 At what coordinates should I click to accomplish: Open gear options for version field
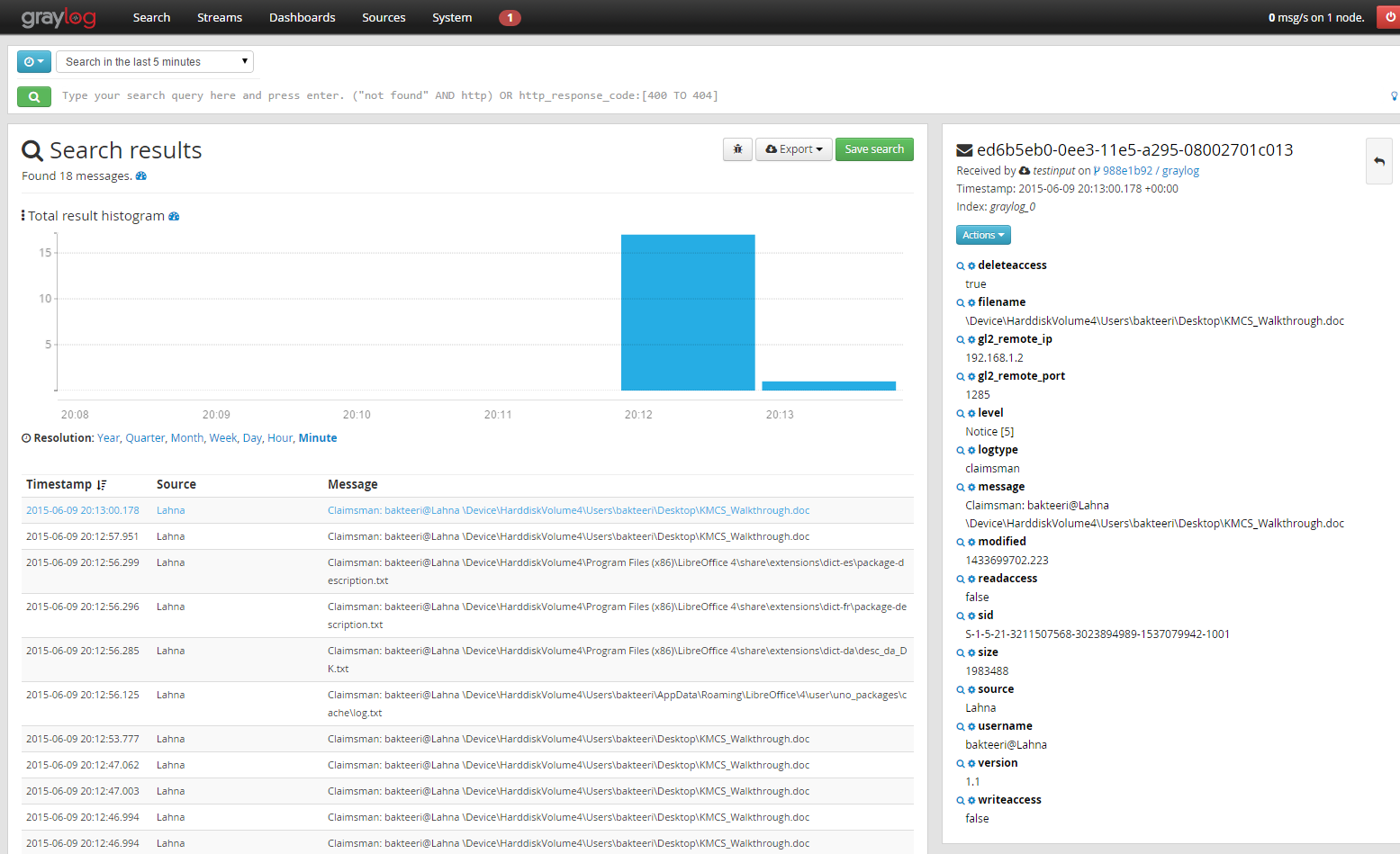pos(971,764)
